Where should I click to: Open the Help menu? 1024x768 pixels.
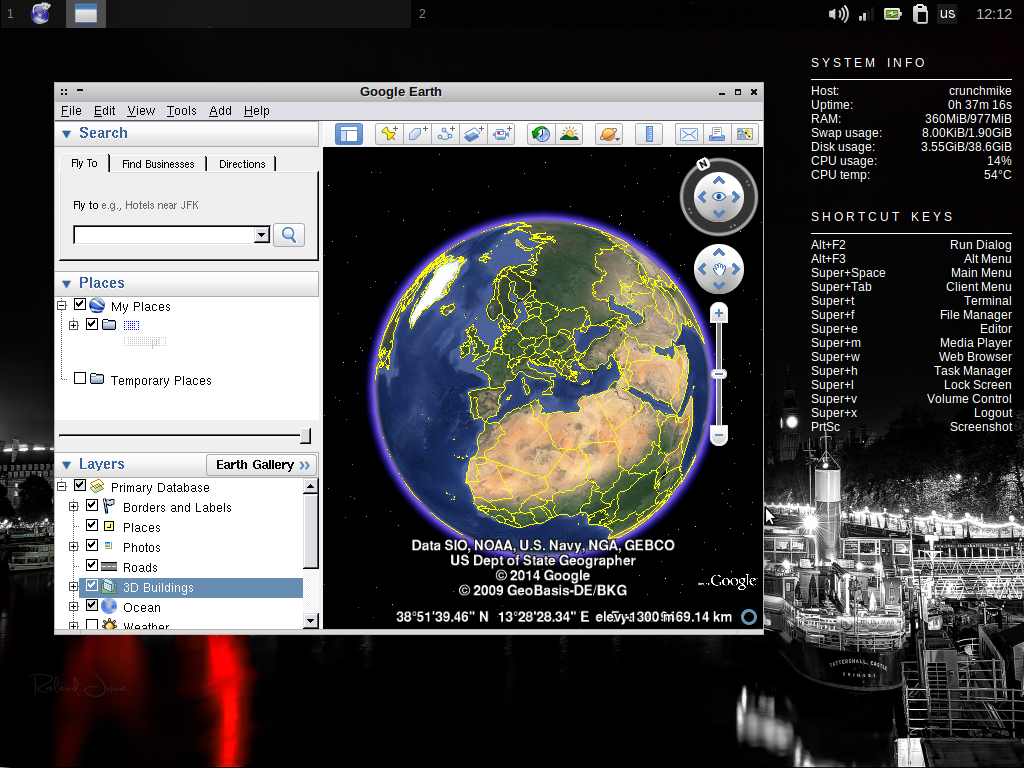tap(257, 111)
